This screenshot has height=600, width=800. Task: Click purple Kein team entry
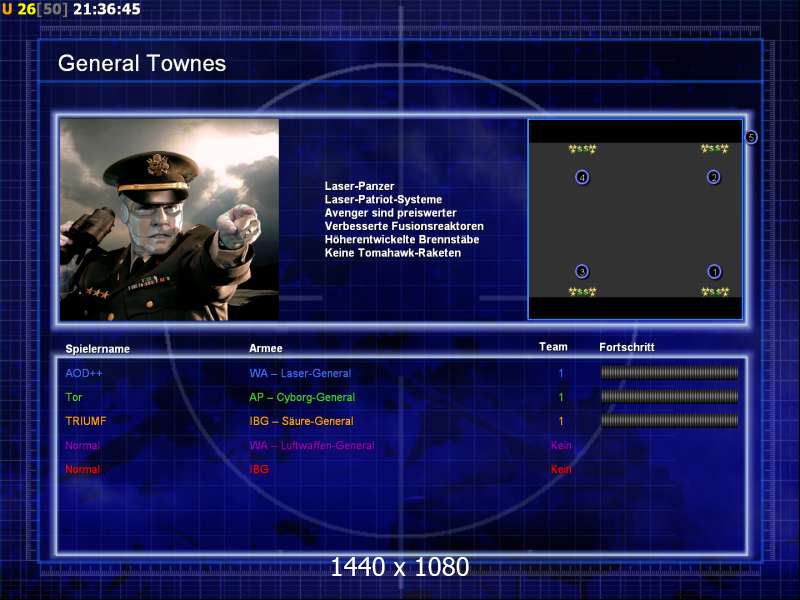tap(561, 445)
